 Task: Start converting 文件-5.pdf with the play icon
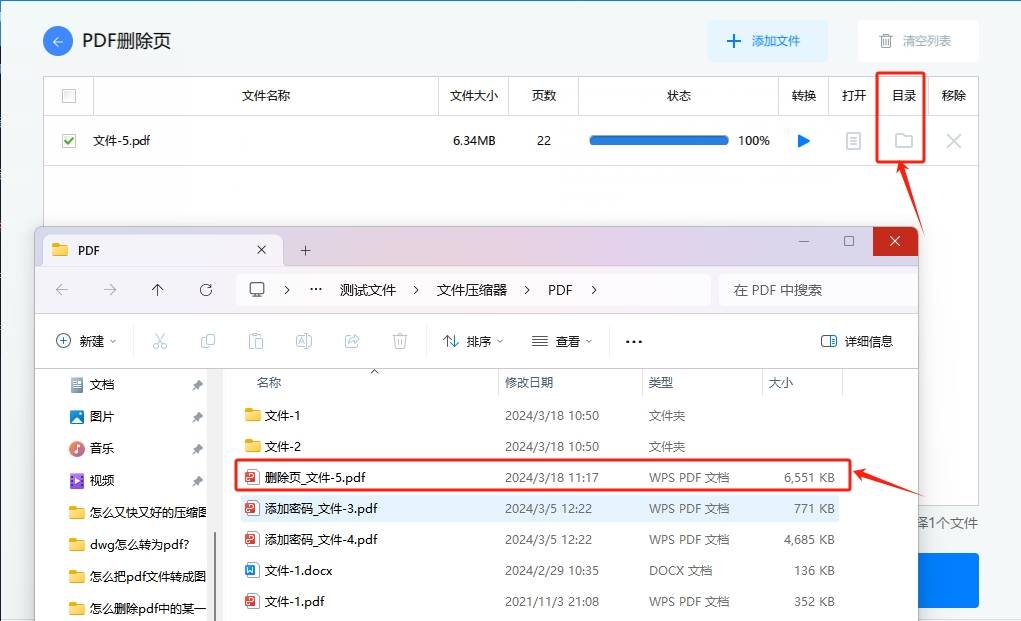[x=803, y=140]
